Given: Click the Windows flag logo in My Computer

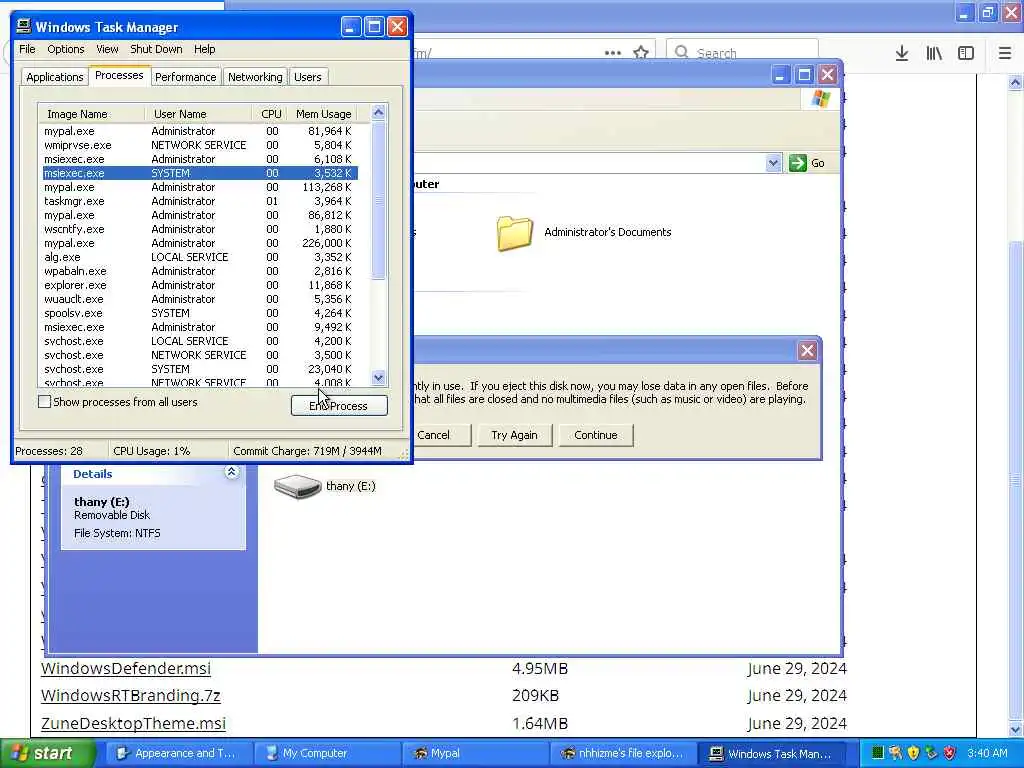Looking at the screenshot, I should coord(821,99).
